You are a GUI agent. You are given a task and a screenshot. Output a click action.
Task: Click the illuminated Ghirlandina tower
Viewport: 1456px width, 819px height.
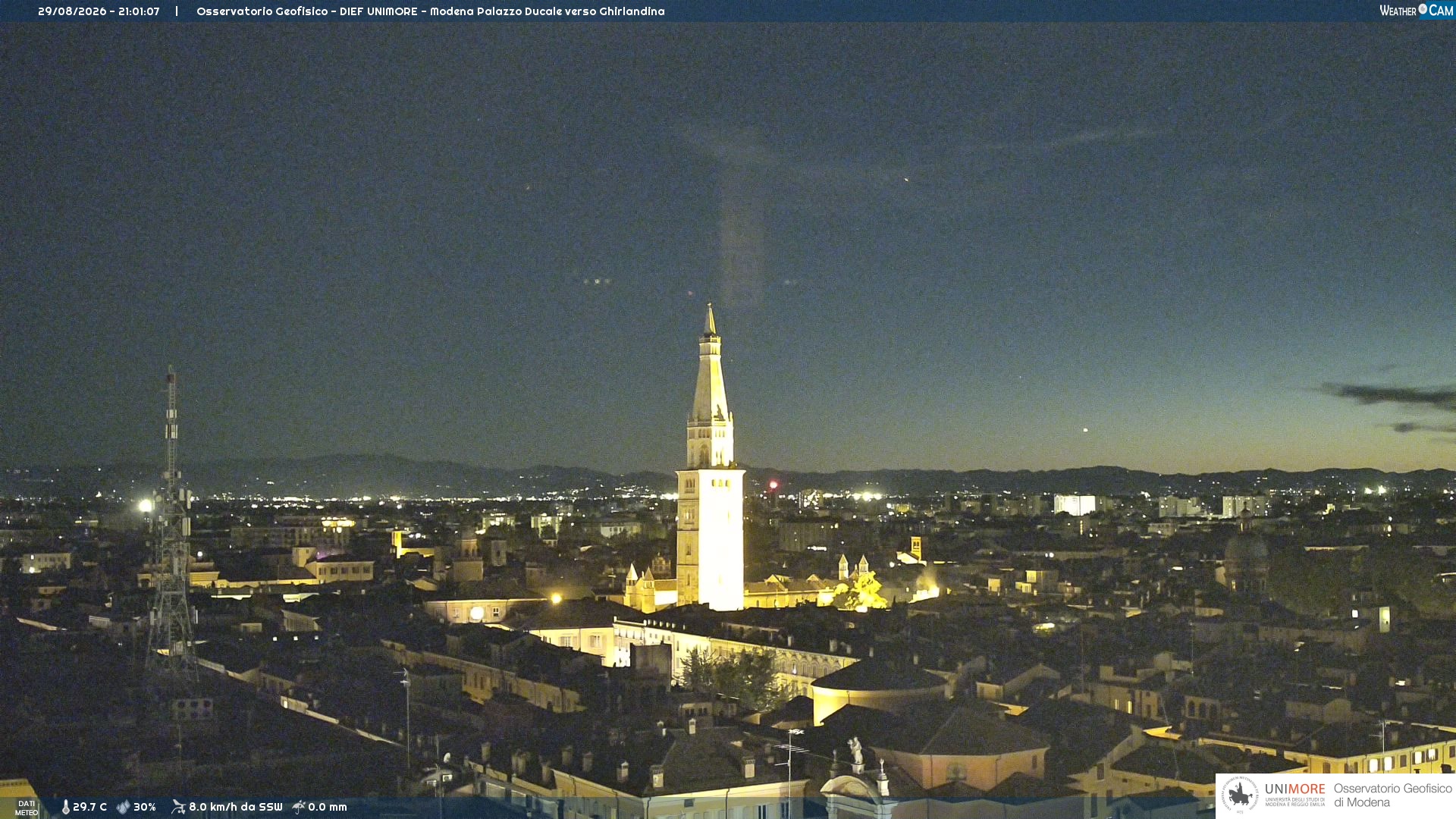(710, 458)
